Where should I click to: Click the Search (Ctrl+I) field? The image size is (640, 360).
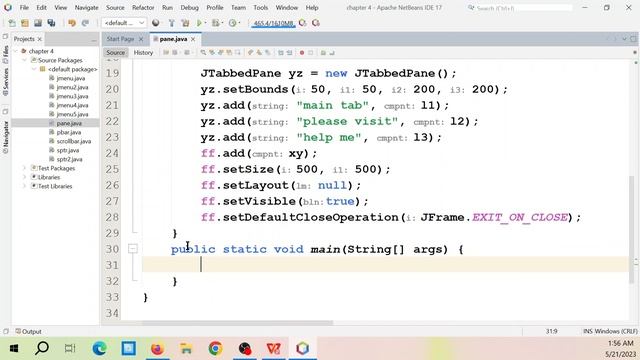[x=519, y=8]
